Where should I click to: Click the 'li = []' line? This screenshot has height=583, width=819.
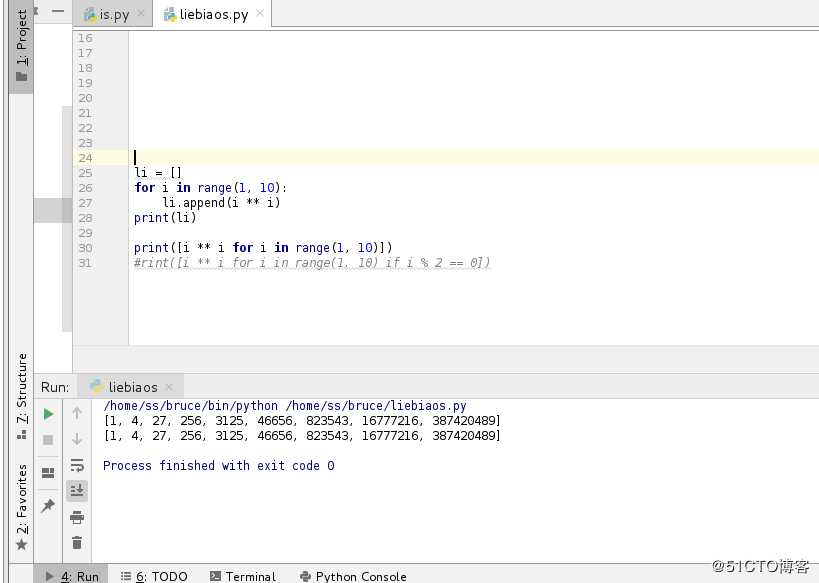158,172
